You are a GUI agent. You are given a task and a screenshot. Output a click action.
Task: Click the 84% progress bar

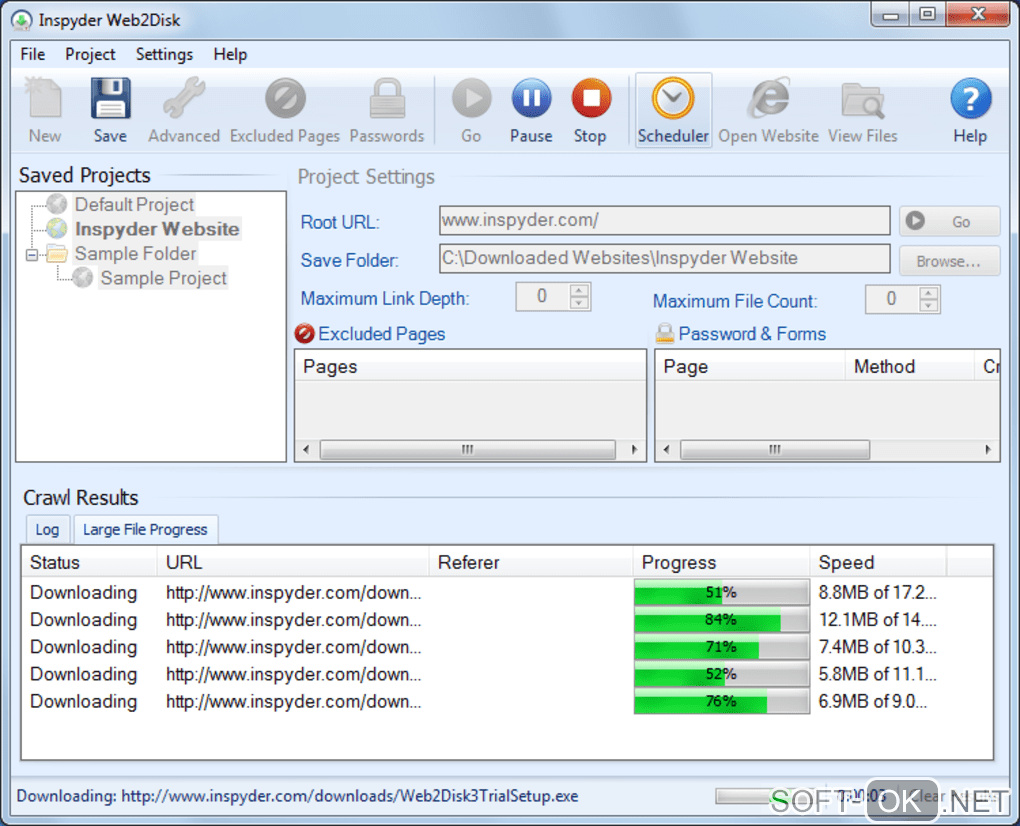tap(721, 620)
